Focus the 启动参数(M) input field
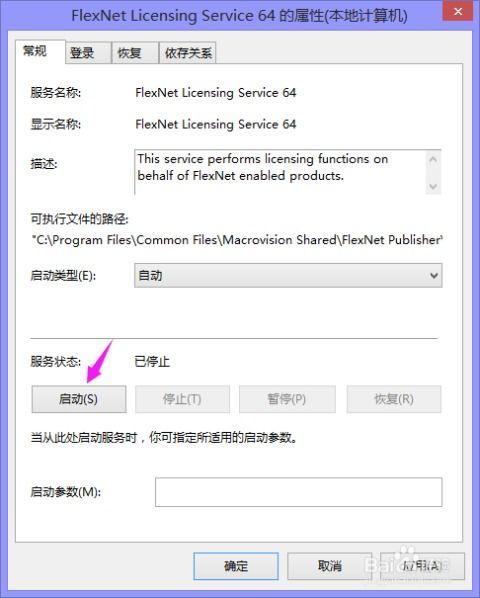The image size is (480, 598). (x=299, y=492)
